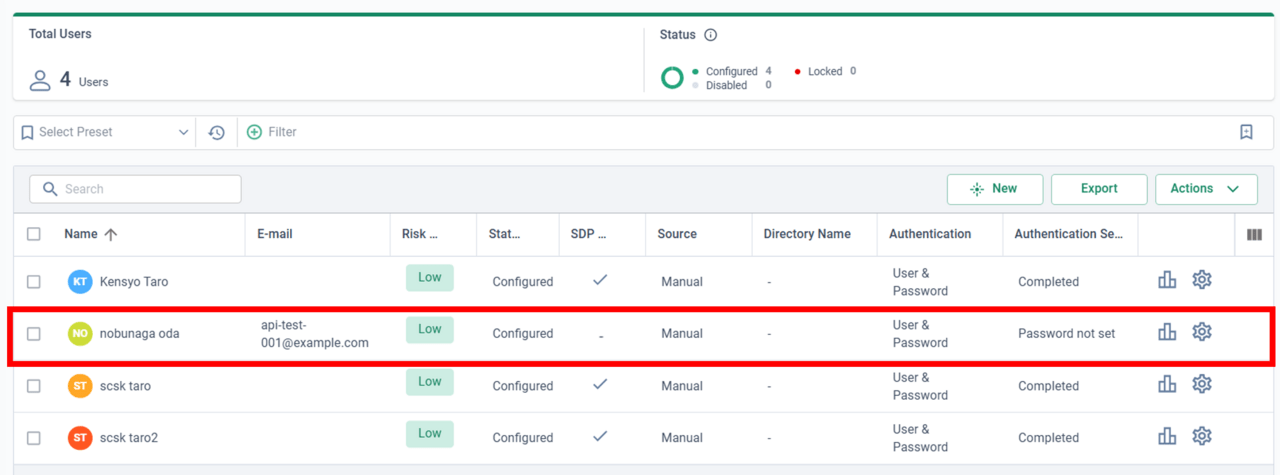This screenshot has width=1280, height=475.
Task: Click the Status info icon
Action: pyautogui.click(x=711, y=35)
